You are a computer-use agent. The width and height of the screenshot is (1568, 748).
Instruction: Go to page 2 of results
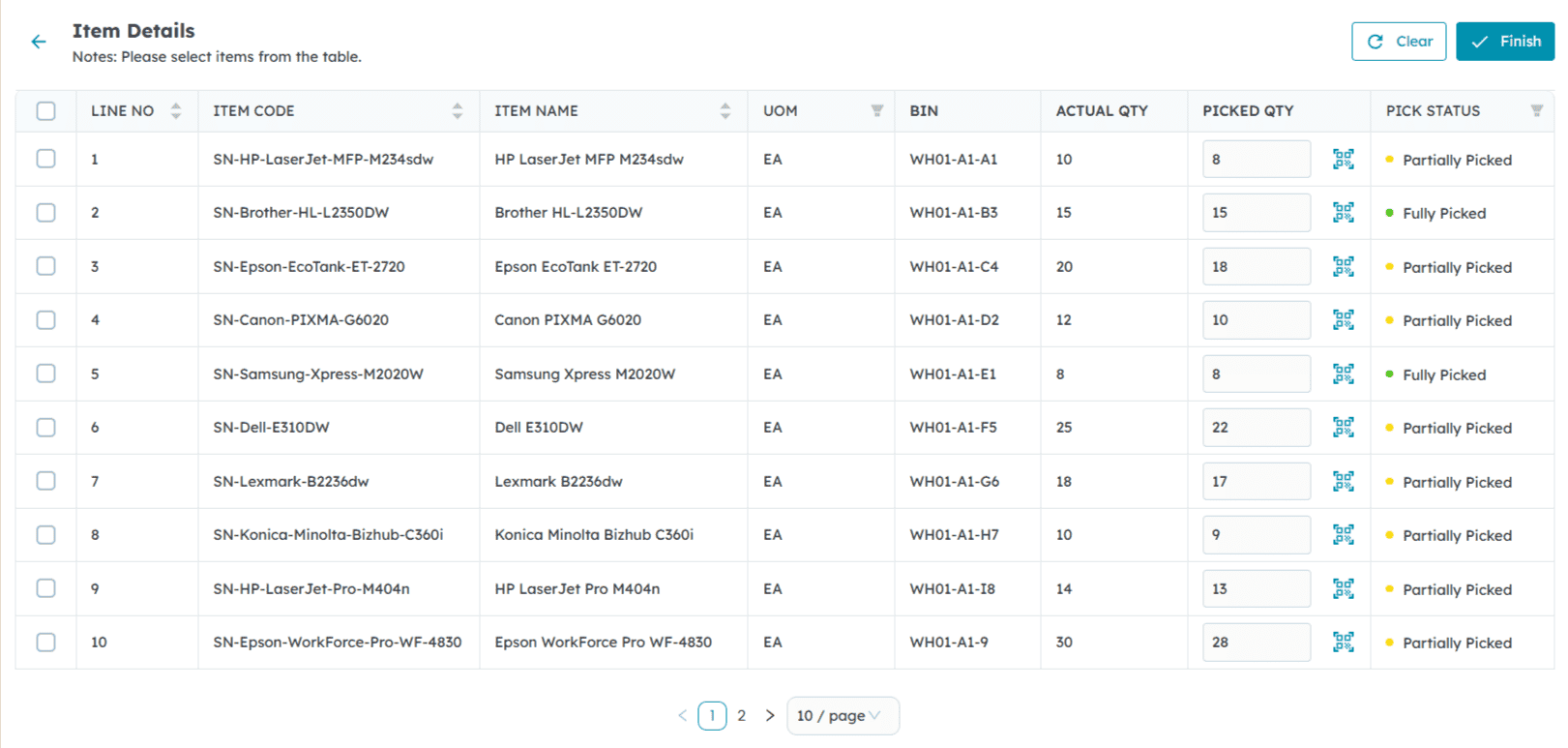(741, 716)
